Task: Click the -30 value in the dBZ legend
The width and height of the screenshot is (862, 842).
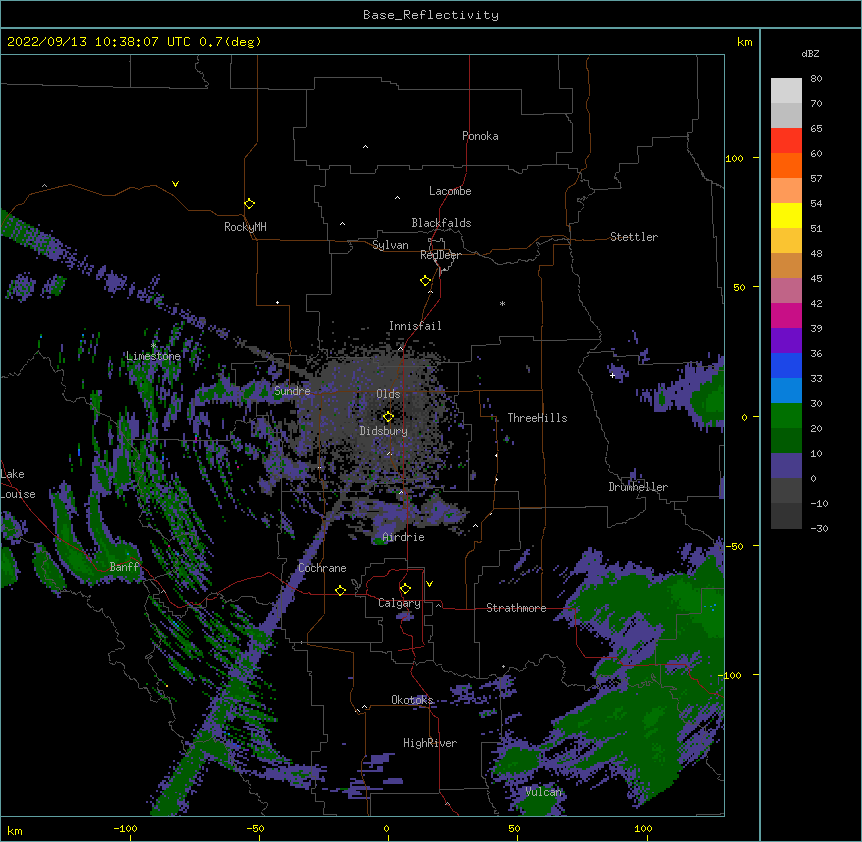Action: coord(819,528)
